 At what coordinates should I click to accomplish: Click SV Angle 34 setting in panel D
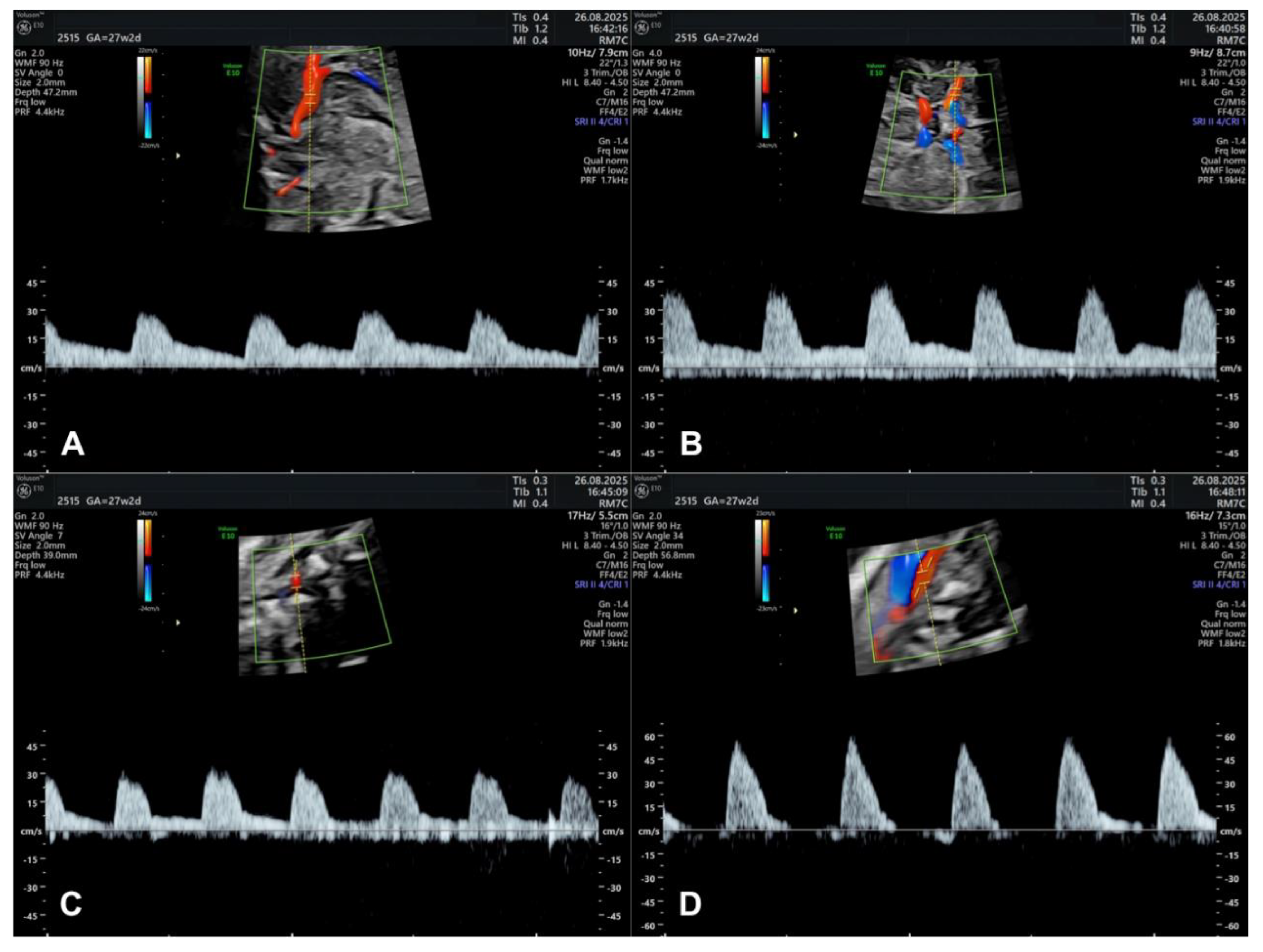657,536
